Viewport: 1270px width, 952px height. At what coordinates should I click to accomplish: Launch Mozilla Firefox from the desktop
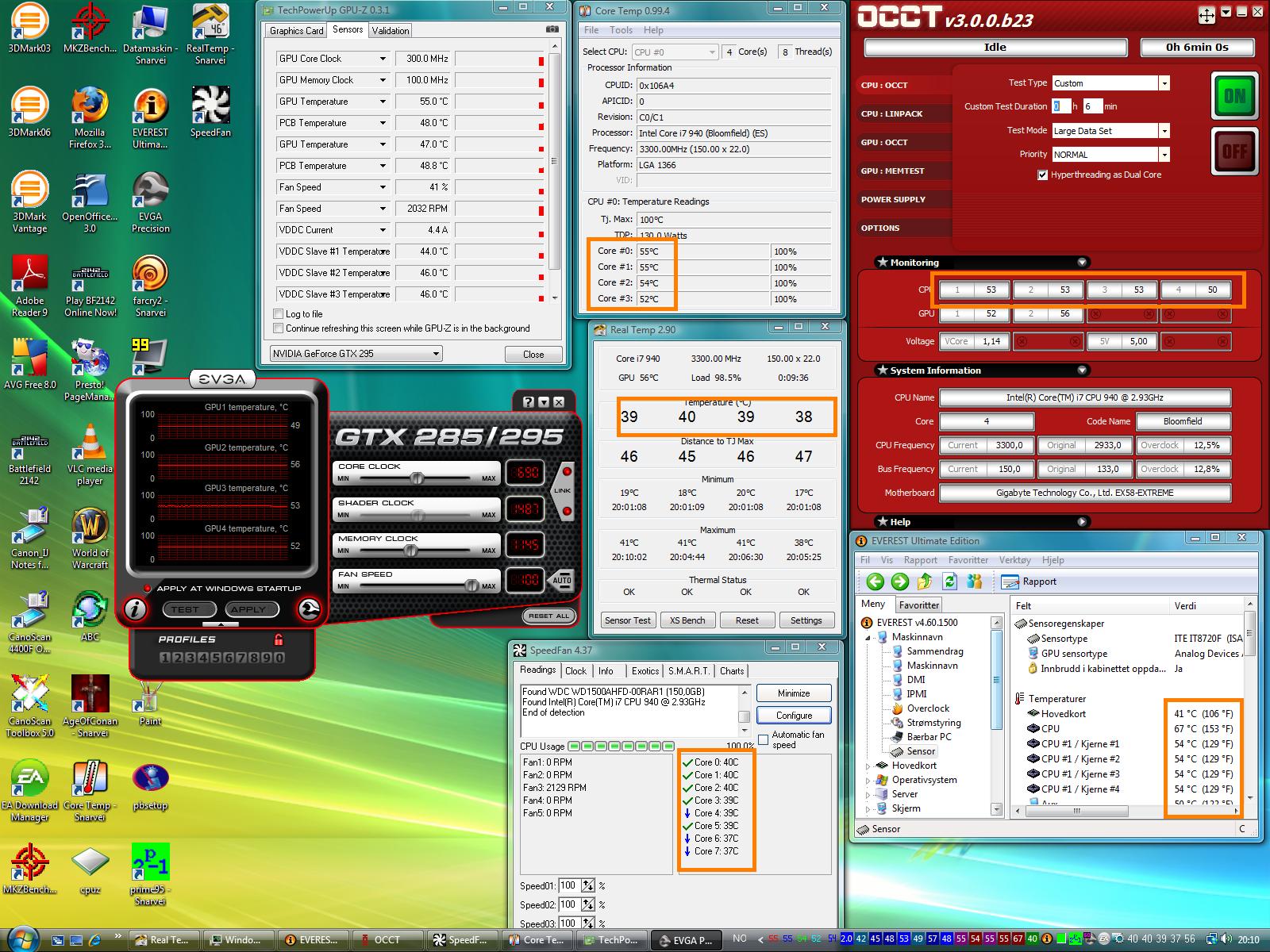tap(90, 118)
